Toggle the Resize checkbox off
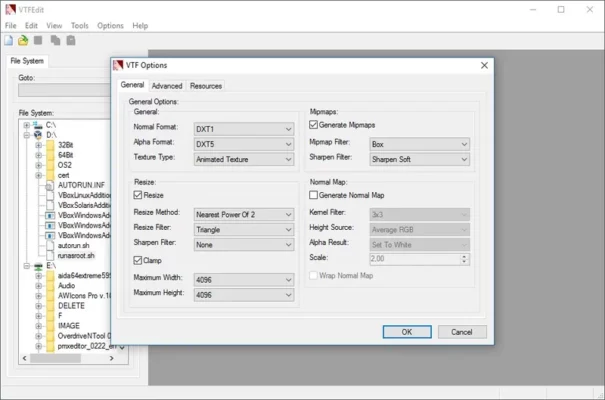The height and width of the screenshot is (400, 605). point(138,196)
